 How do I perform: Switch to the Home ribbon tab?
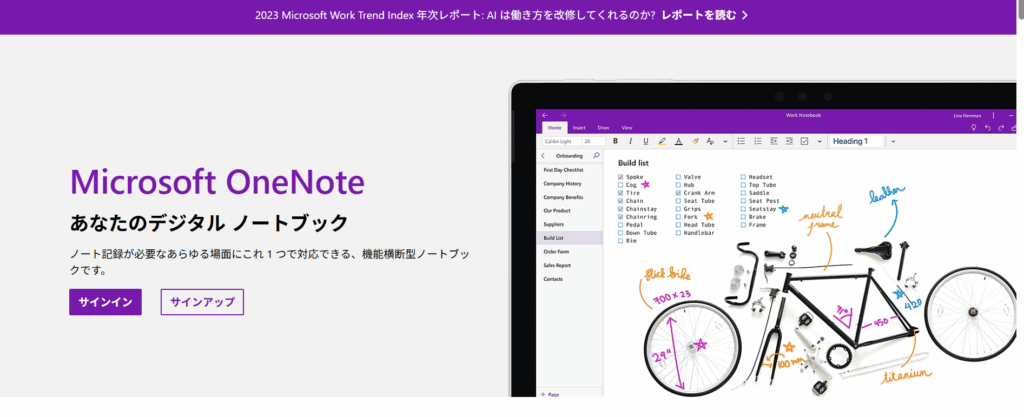click(554, 128)
